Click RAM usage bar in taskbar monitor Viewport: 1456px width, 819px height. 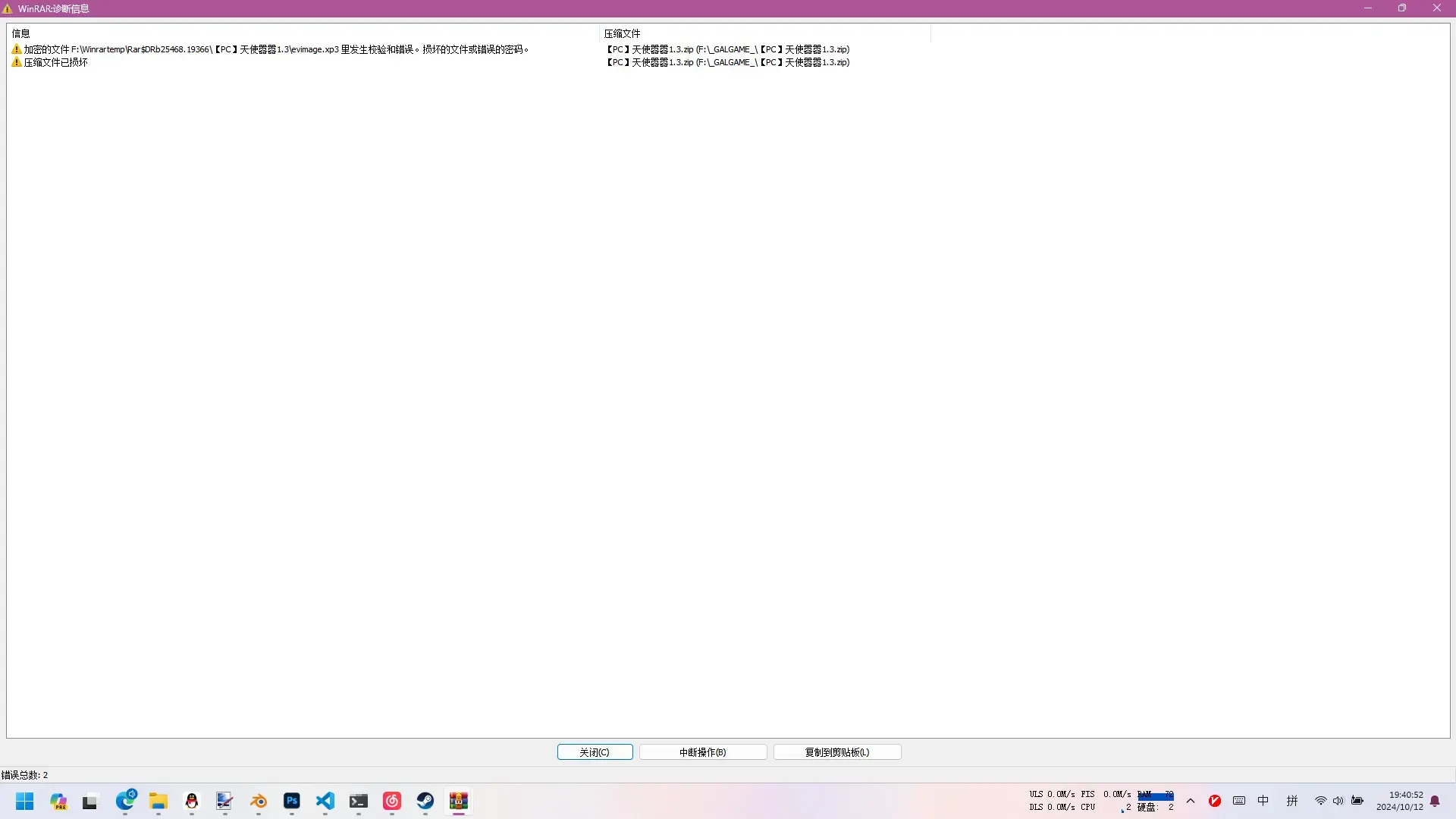pos(1156,795)
